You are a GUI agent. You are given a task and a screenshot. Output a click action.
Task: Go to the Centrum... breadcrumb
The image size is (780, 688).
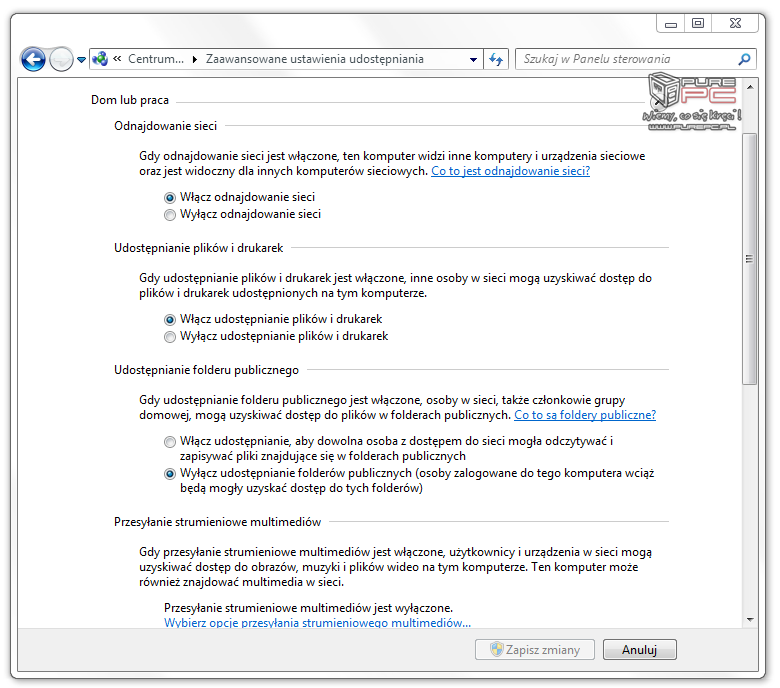coord(156,59)
